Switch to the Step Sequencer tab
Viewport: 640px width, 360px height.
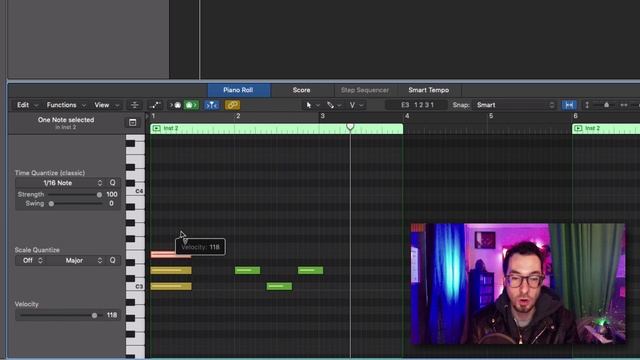click(364, 90)
